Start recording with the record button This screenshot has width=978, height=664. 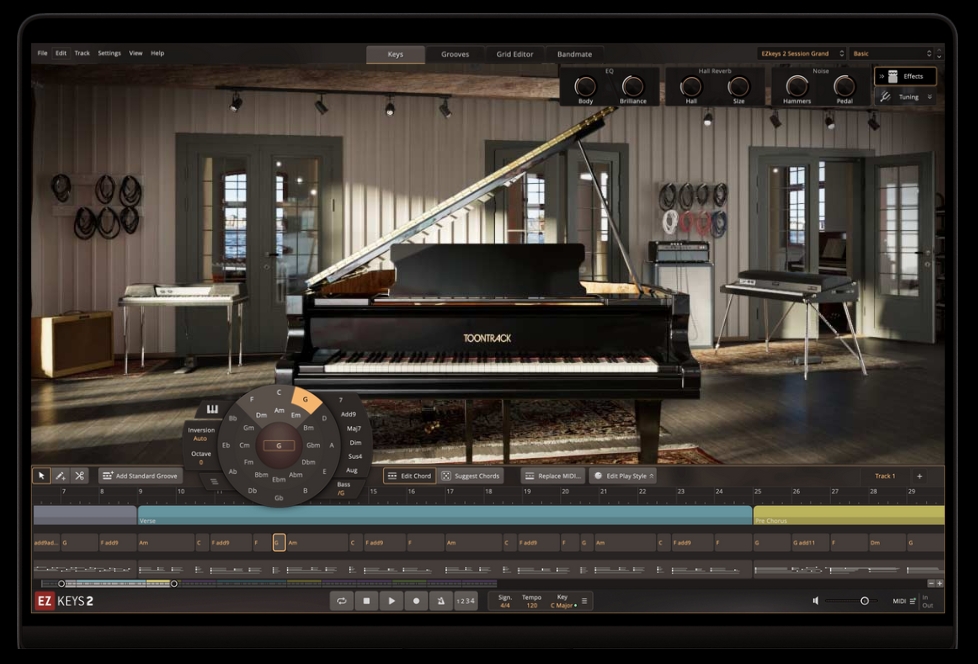click(x=416, y=601)
